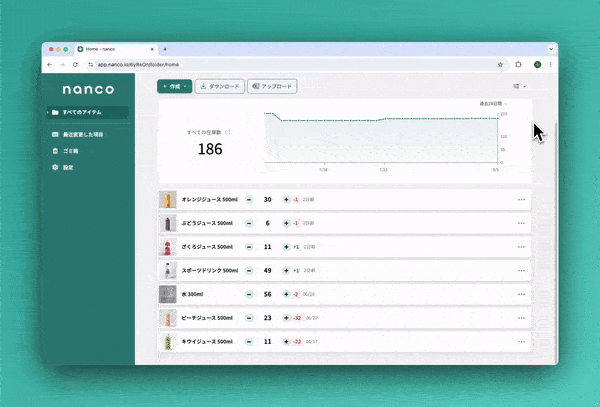This screenshot has height=407, width=600.
Task: Open more options for キウイジュース 500ml
Action: (521, 342)
